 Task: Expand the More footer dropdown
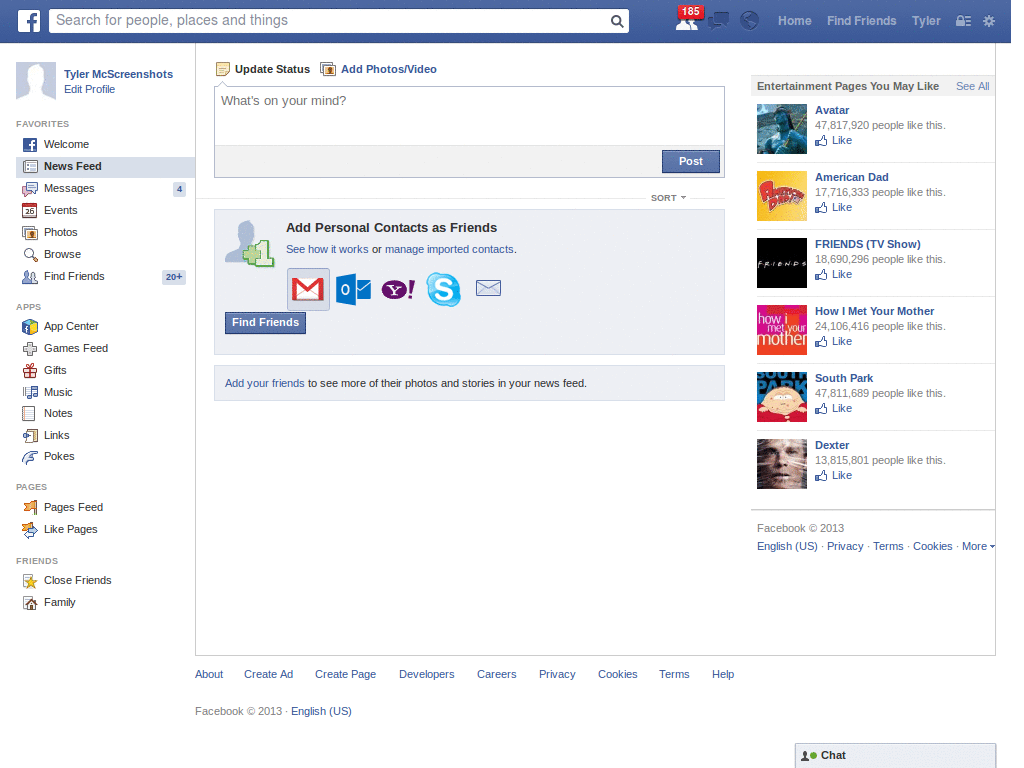pos(978,547)
